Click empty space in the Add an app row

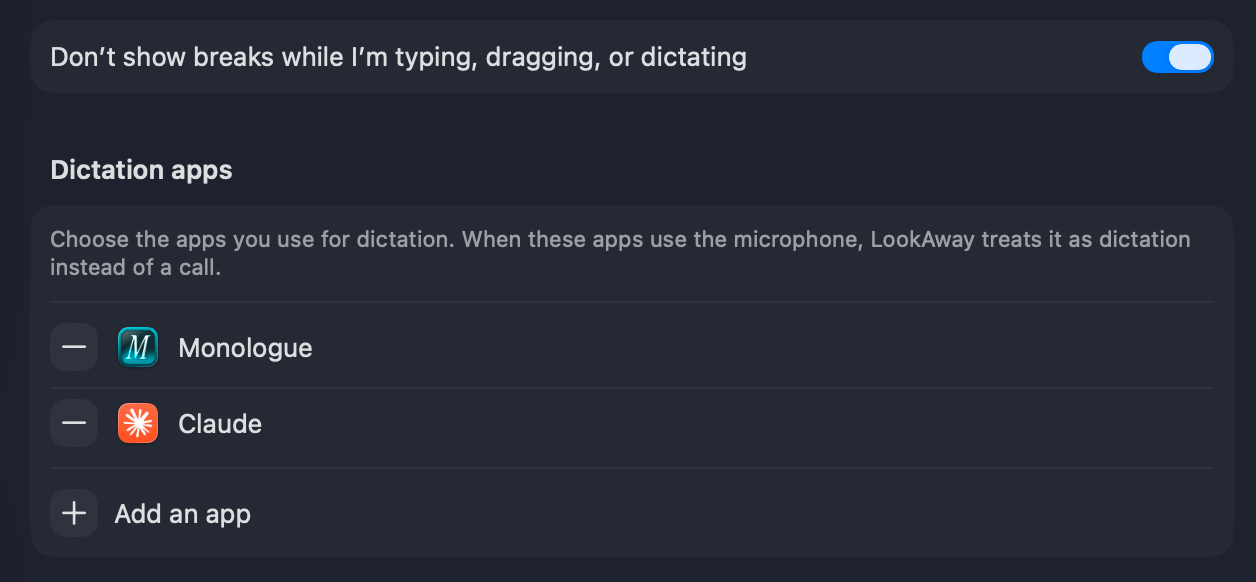pyautogui.click(x=730, y=513)
